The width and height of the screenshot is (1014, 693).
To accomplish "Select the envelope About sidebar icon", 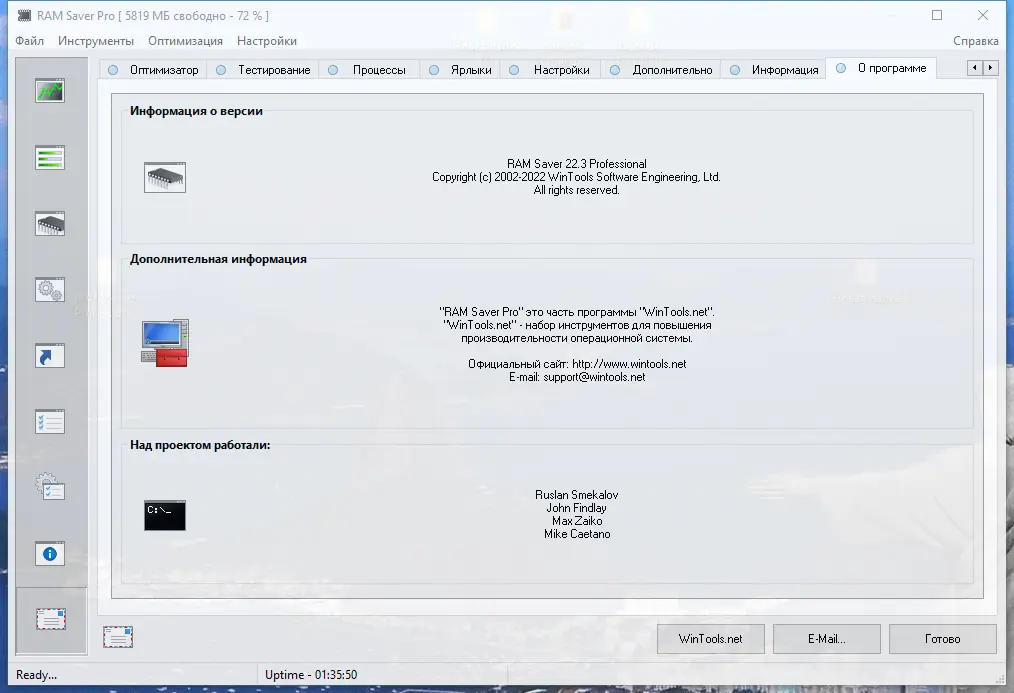I will (51, 619).
